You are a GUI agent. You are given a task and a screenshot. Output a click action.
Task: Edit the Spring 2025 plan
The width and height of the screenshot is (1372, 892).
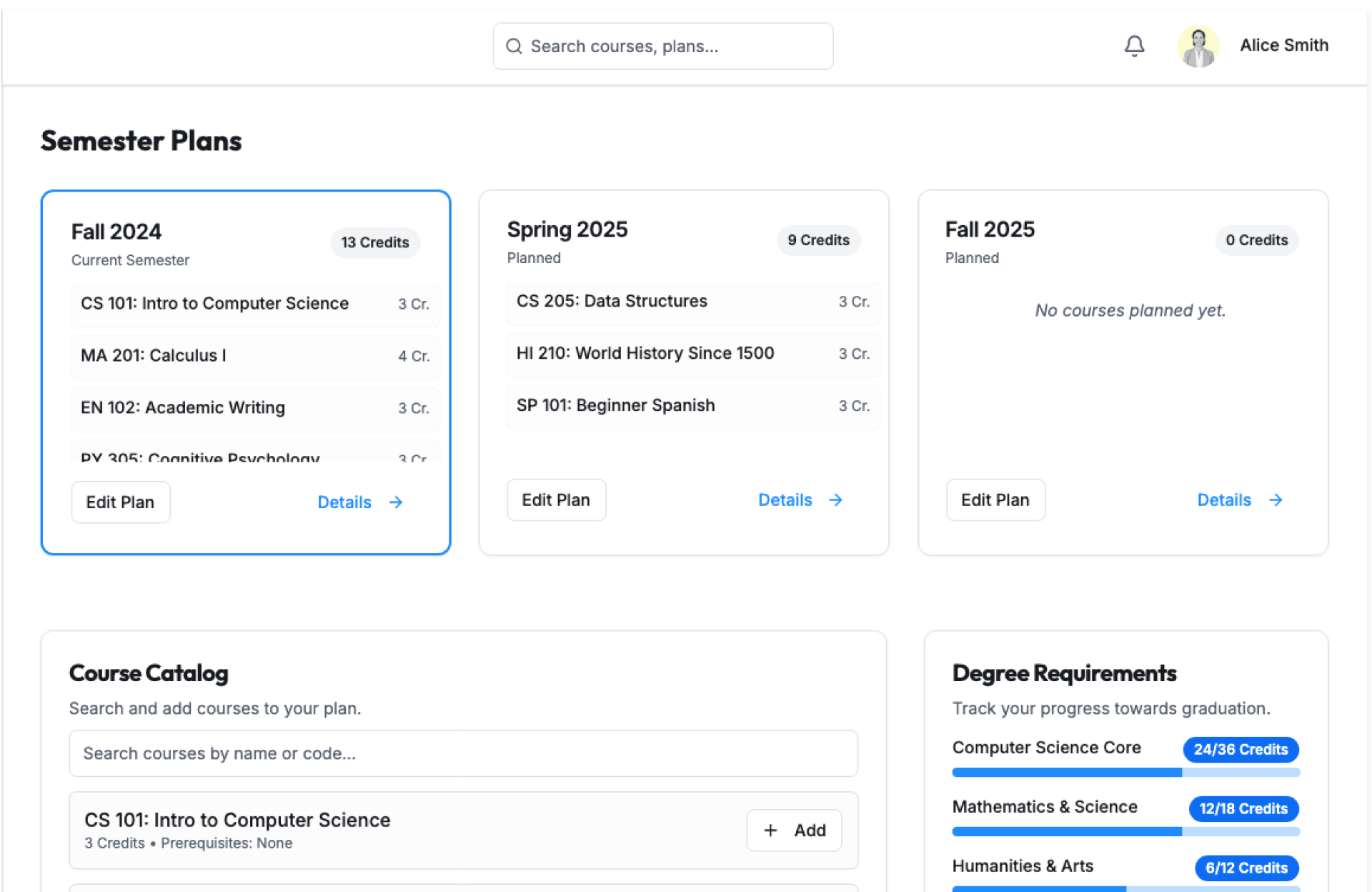point(556,500)
